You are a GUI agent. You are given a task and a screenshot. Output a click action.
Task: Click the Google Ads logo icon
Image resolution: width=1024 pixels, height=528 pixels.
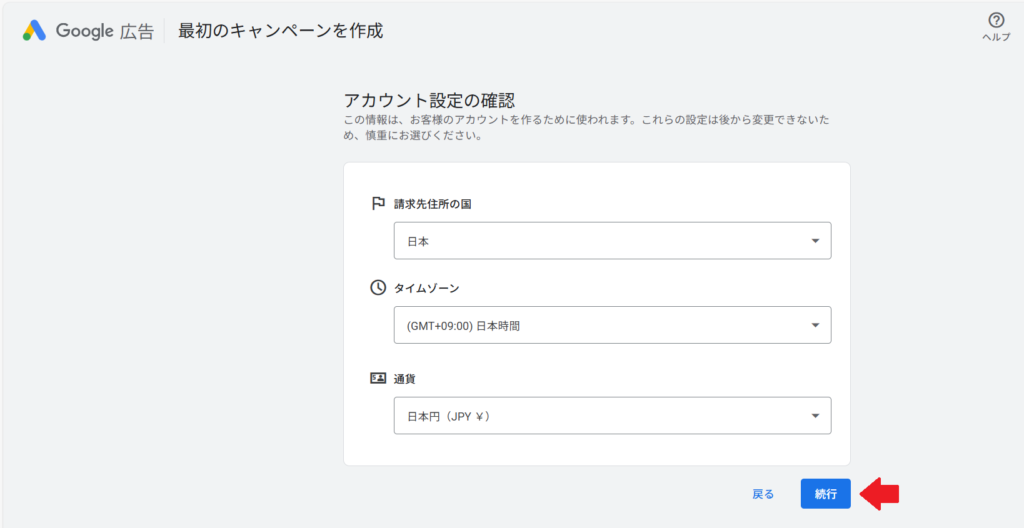pos(35,31)
